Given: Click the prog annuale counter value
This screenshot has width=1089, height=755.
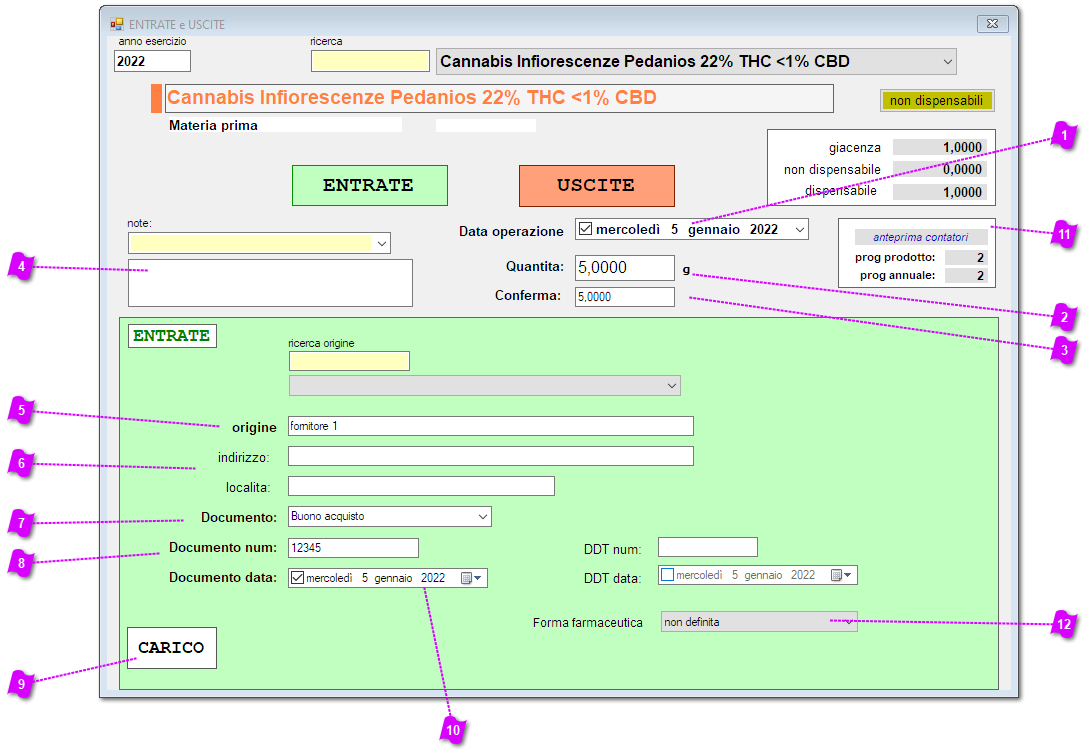Looking at the screenshot, I should pyautogui.click(x=966, y=275).
